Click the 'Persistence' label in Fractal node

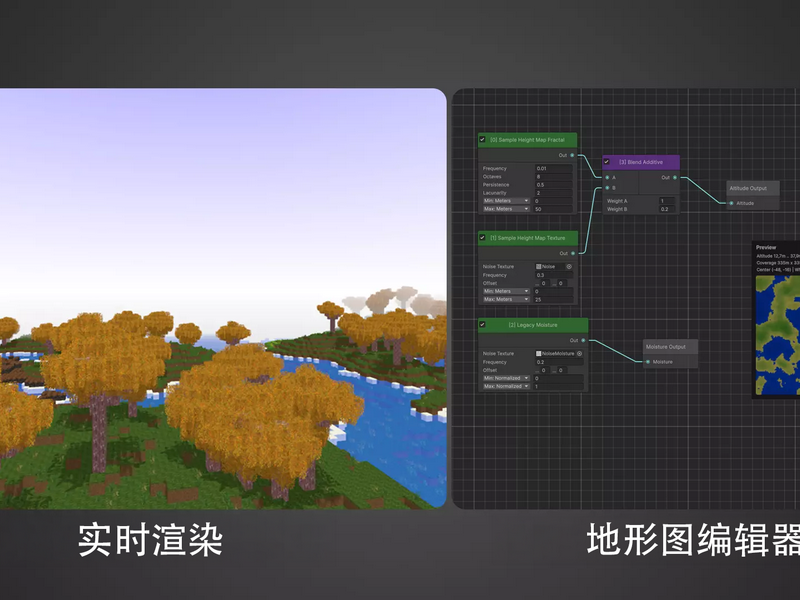click(496, 185)
